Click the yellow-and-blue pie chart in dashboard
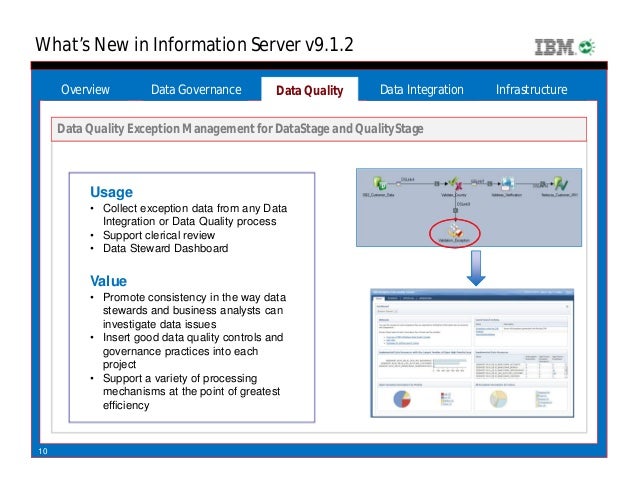The image size is (638, 493). [498, 399]
